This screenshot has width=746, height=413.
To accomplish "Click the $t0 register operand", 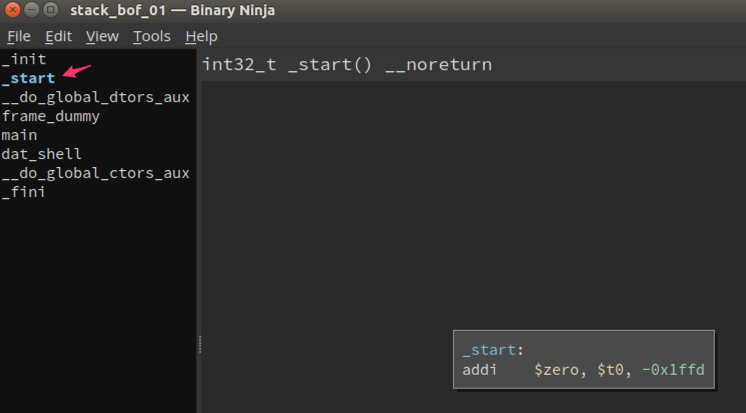I will tap(611, 370).
